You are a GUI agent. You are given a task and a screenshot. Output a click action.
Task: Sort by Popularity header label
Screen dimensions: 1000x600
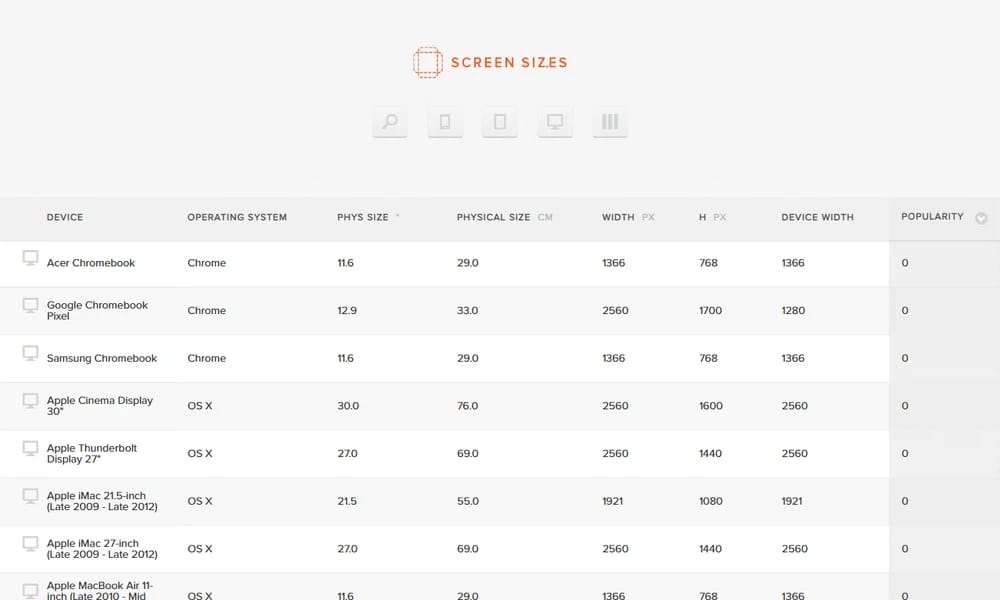pyautogui.click(x=932, y=217)
